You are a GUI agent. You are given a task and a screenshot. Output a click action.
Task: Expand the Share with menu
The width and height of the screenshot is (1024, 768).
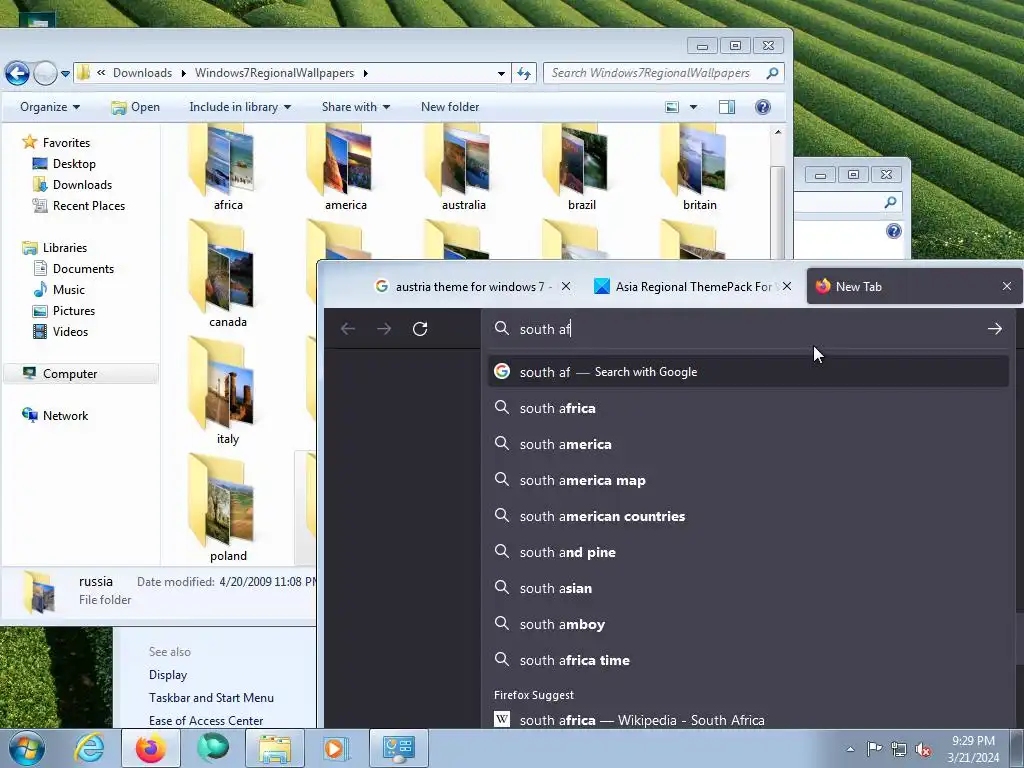(355, 107)
